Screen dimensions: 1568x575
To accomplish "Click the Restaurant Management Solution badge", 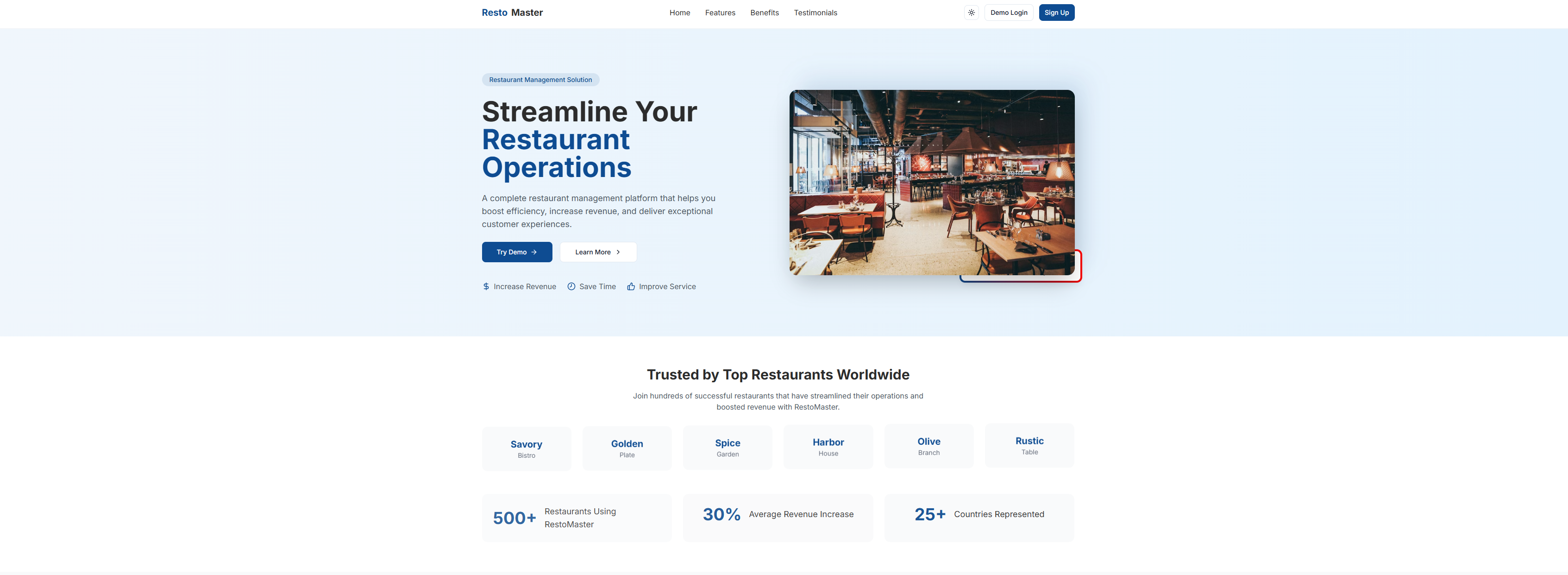I will tap(540, 80).
